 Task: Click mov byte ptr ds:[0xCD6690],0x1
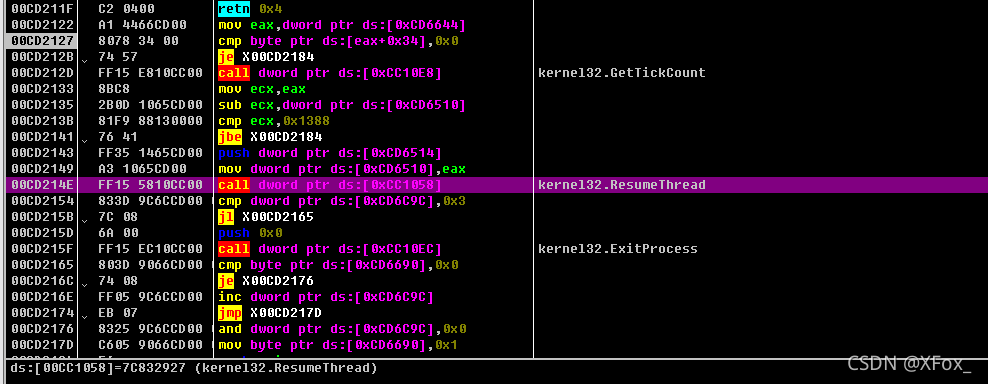[x=338, y=346]
